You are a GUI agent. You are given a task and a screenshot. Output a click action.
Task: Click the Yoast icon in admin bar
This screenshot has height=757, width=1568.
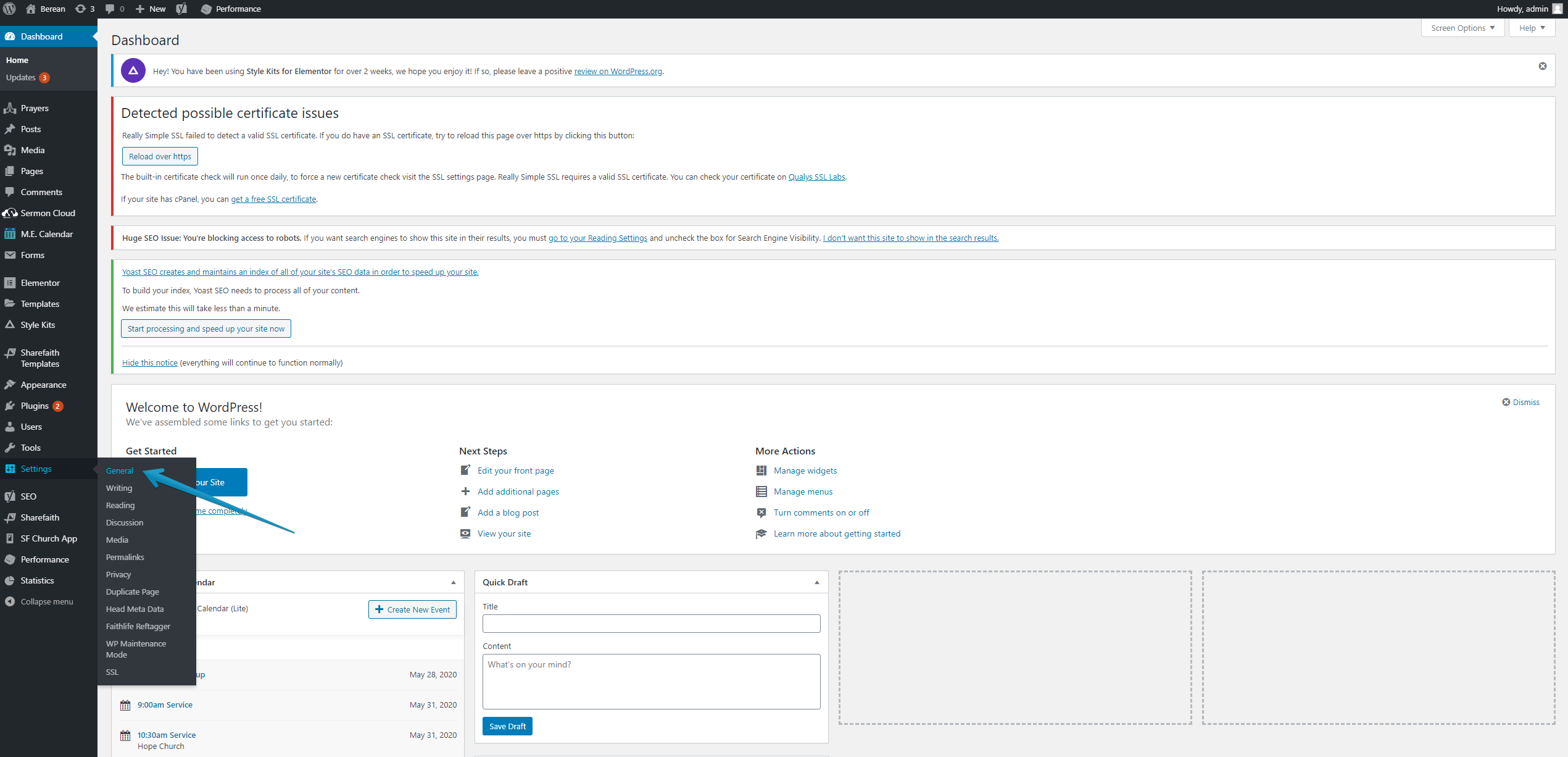[x=181, y=9]
